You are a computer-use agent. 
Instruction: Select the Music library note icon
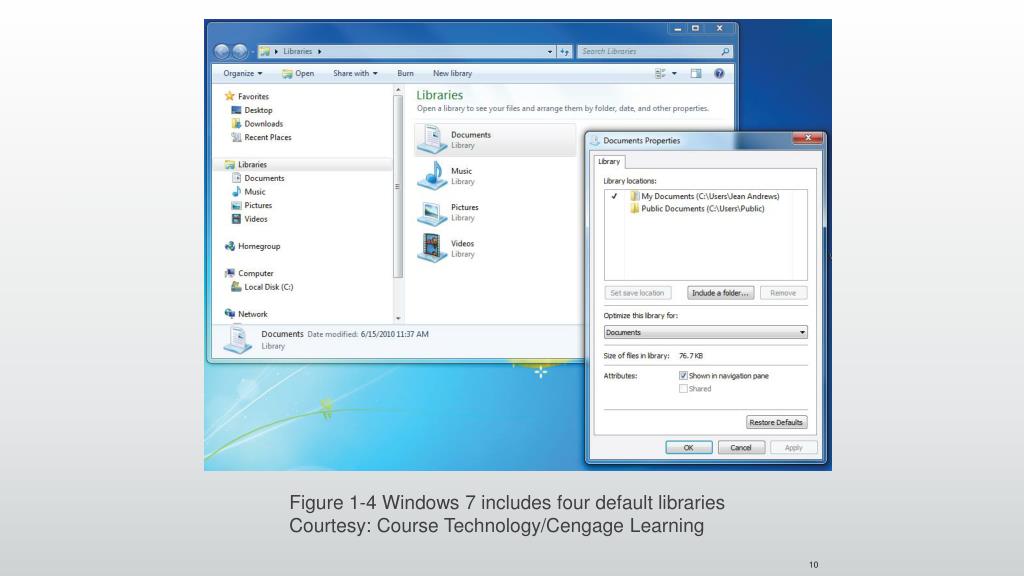432,176
